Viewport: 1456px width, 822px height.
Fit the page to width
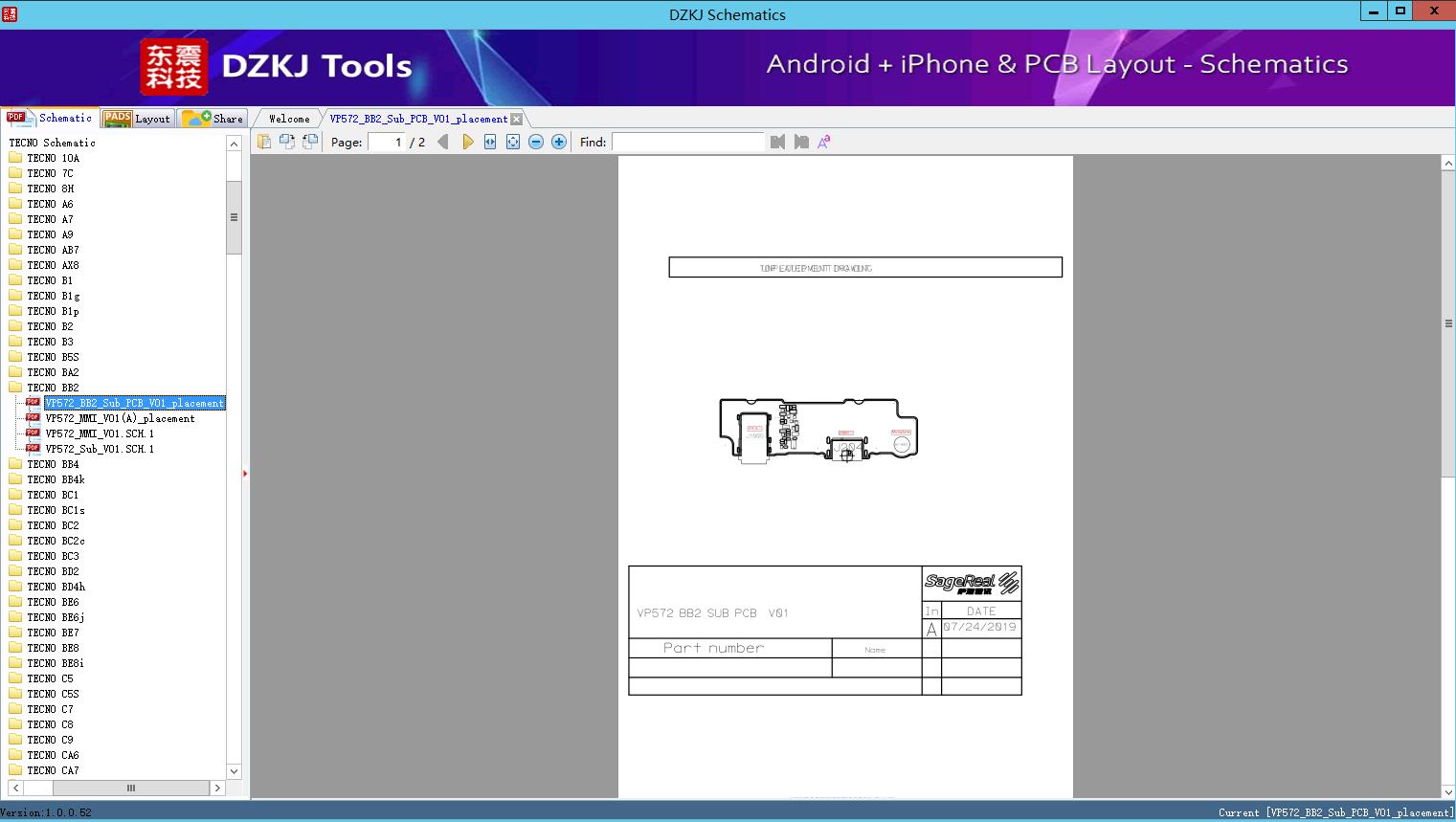[490, 142]
